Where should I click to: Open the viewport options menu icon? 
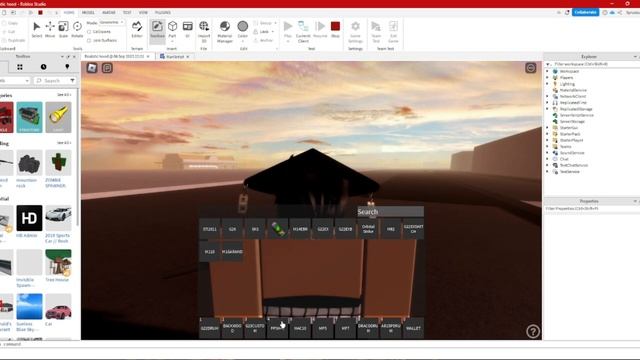point(530,68)
